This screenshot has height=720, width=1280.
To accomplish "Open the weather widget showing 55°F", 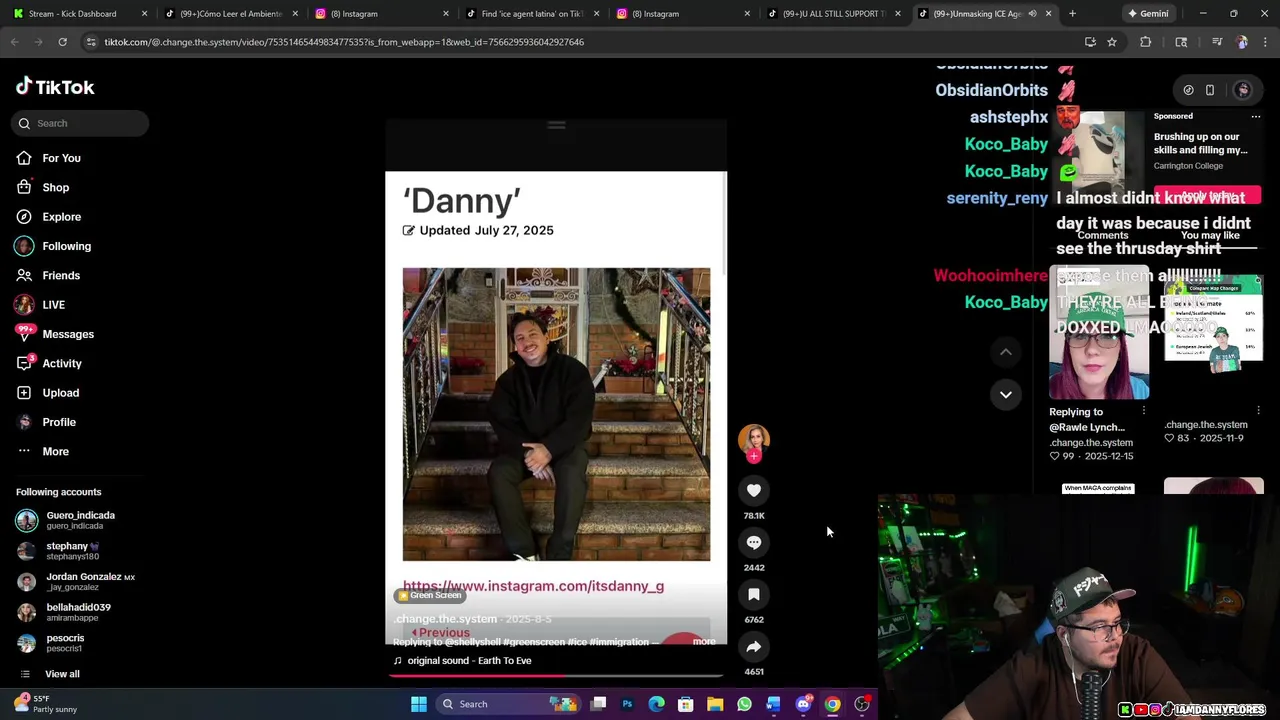I will point(45,704).
